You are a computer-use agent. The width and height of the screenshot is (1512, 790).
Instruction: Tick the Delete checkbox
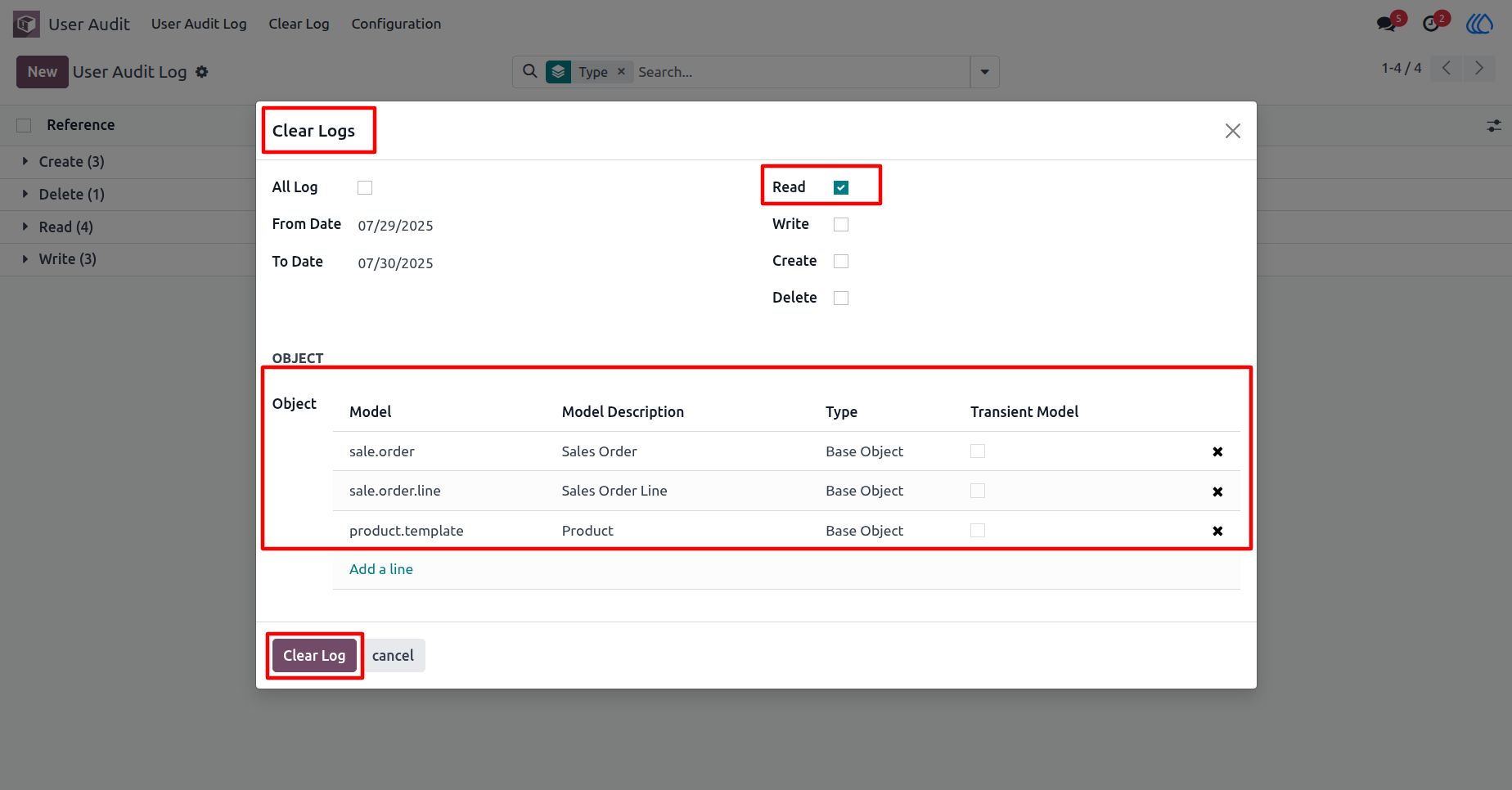point(841,298)
